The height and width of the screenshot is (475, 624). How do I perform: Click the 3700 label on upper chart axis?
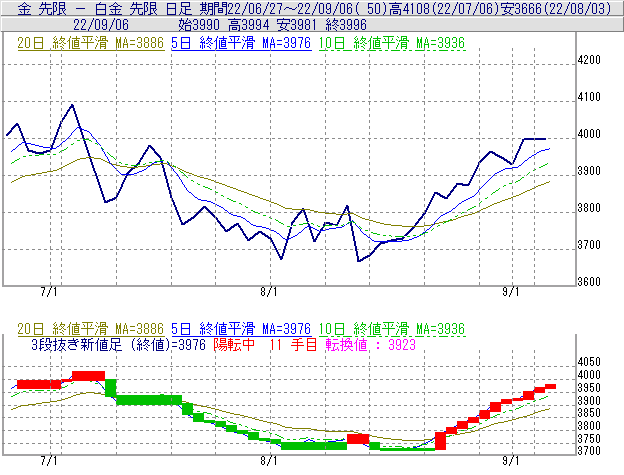pos(589,245)
